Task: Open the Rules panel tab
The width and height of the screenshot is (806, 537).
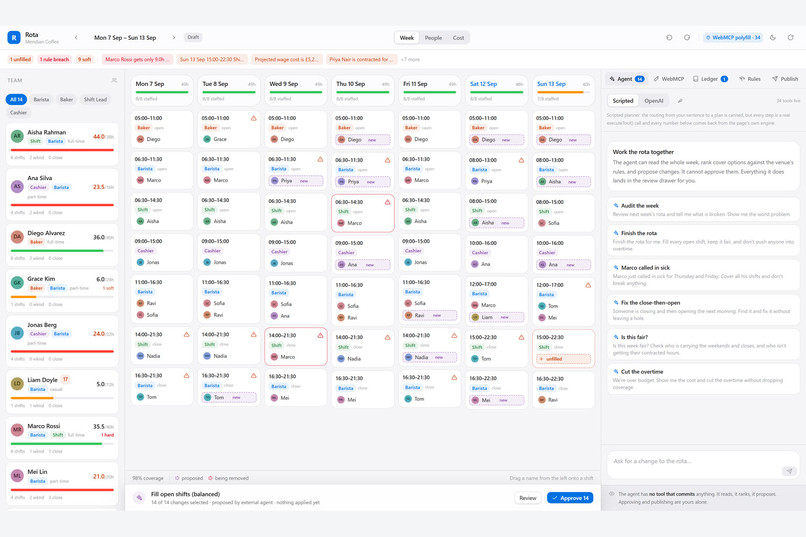Action: [x=750, y=79]
